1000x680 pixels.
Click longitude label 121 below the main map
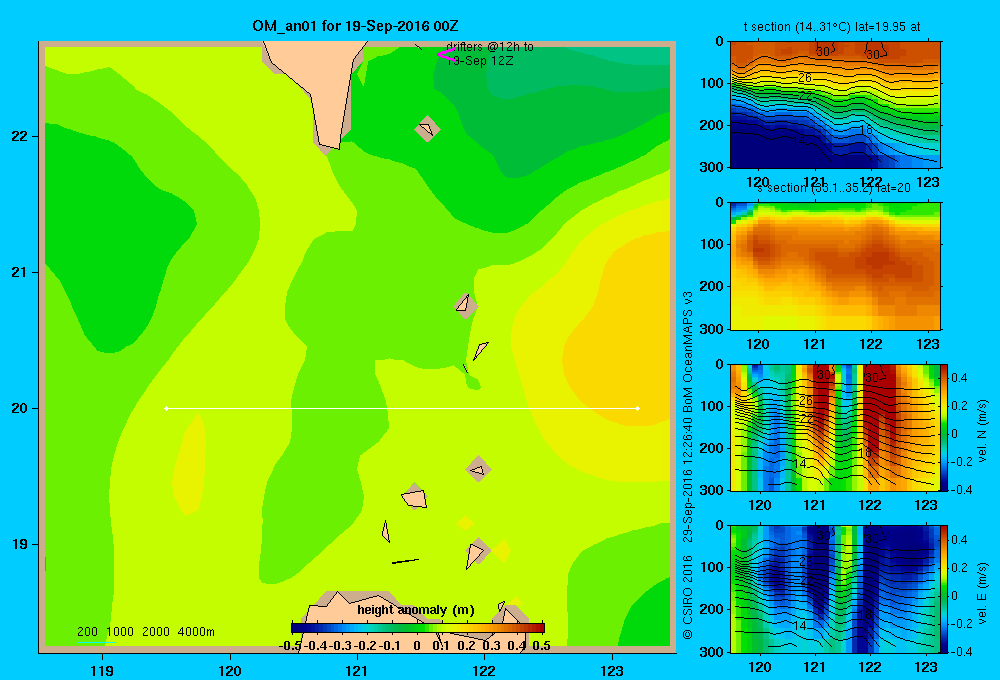point(357,670)
